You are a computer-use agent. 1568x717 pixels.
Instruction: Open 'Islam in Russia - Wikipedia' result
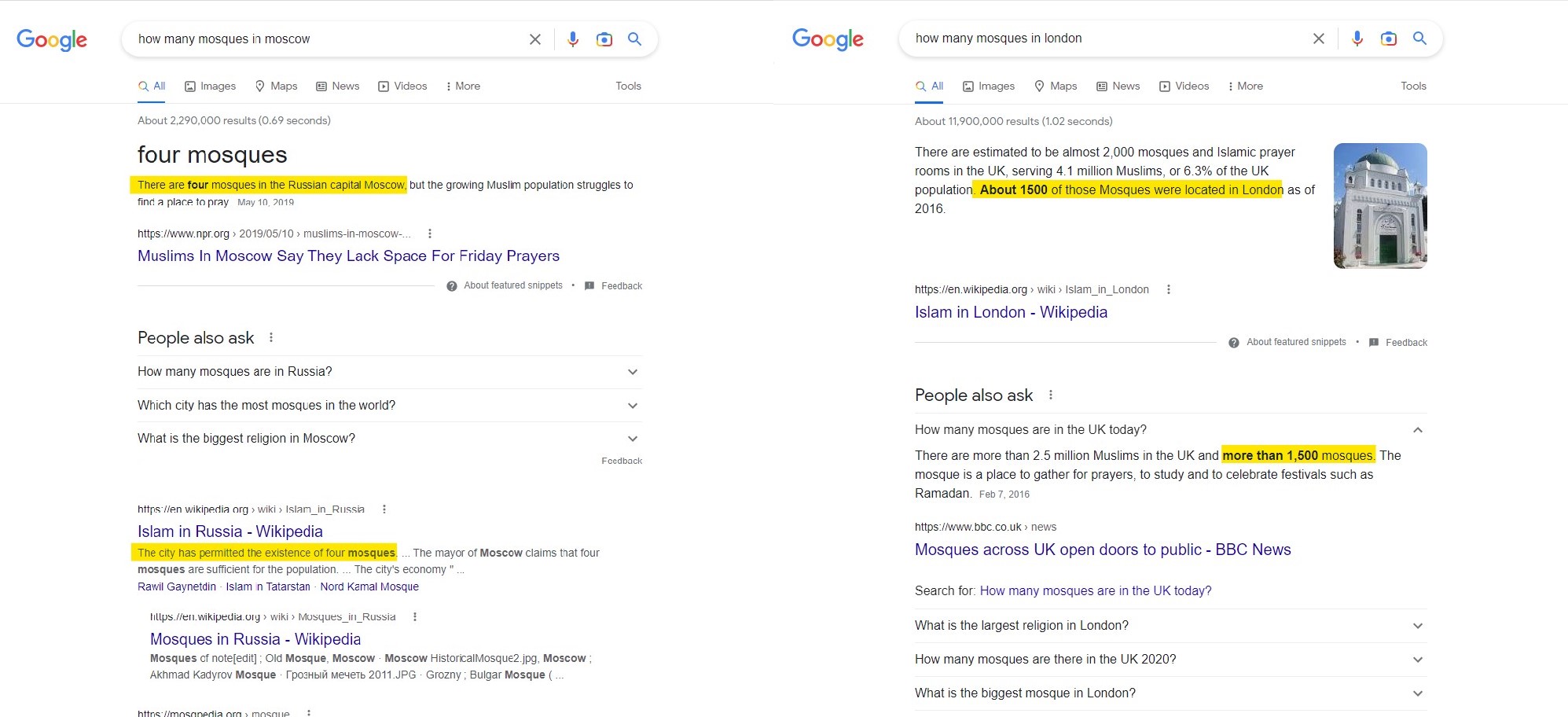[x=230, y=531]
